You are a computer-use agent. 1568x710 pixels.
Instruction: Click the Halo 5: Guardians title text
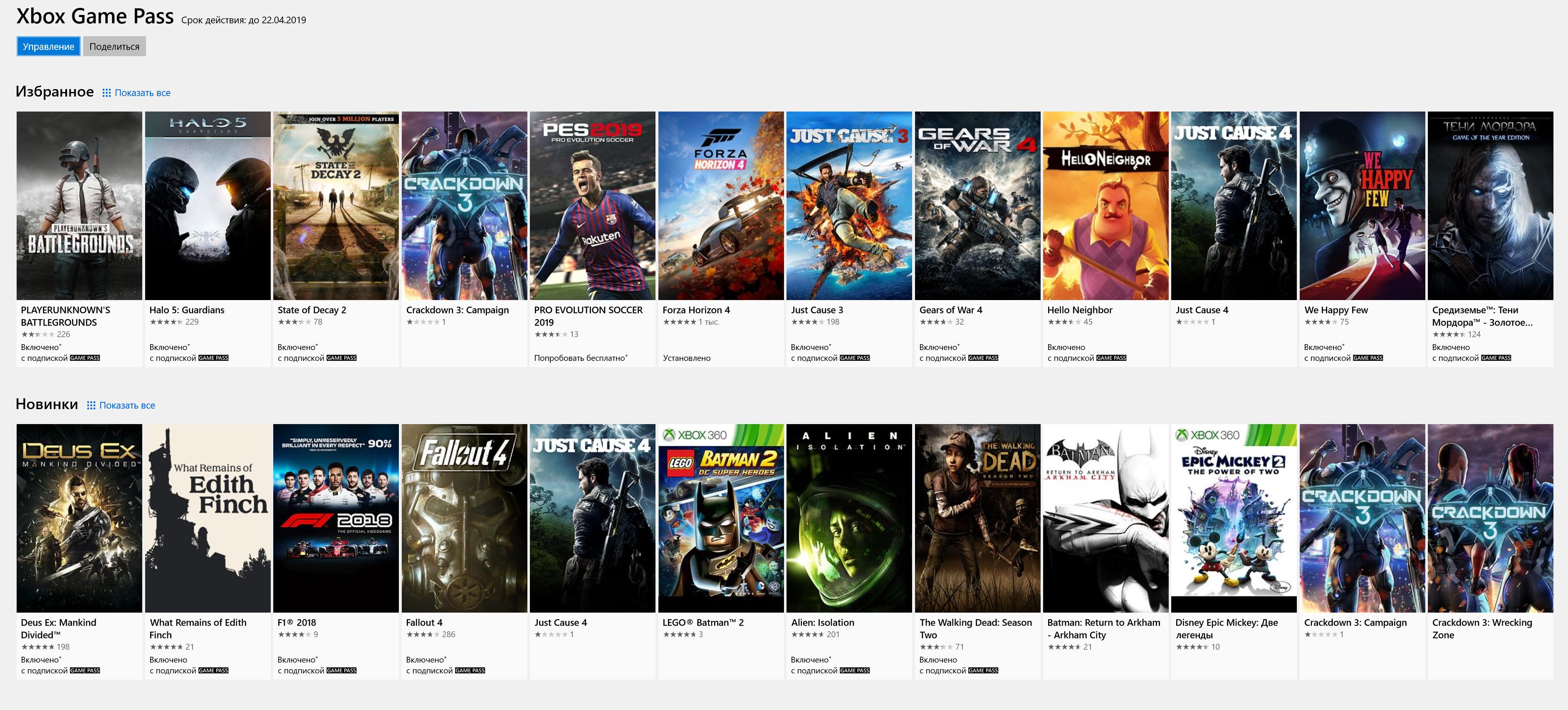click(187, 310)
